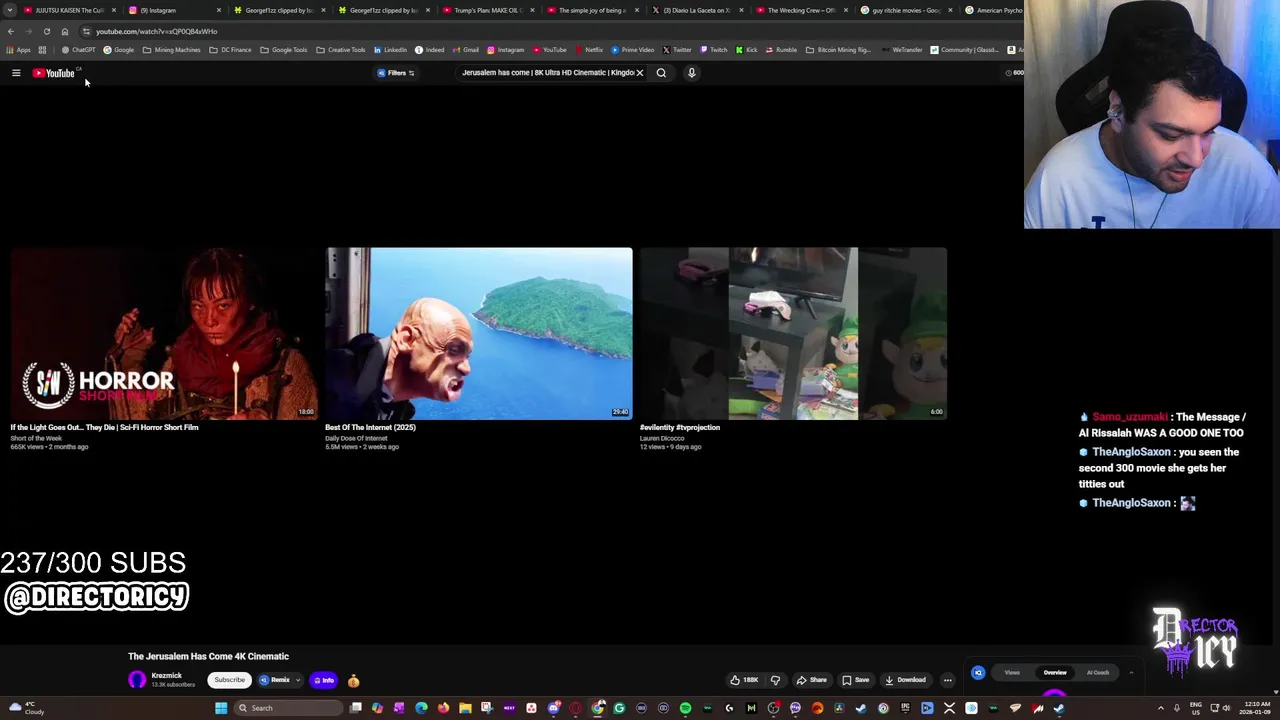Viewport: 1280px width, 720px height.
Task: Click the Remix button
Action: coord(275,680)
